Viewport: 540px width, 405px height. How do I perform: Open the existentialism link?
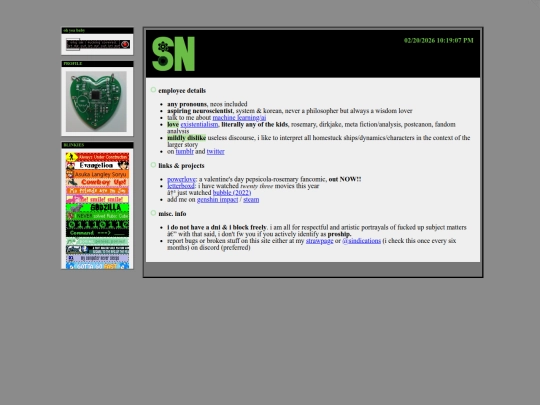coord(199,124)
